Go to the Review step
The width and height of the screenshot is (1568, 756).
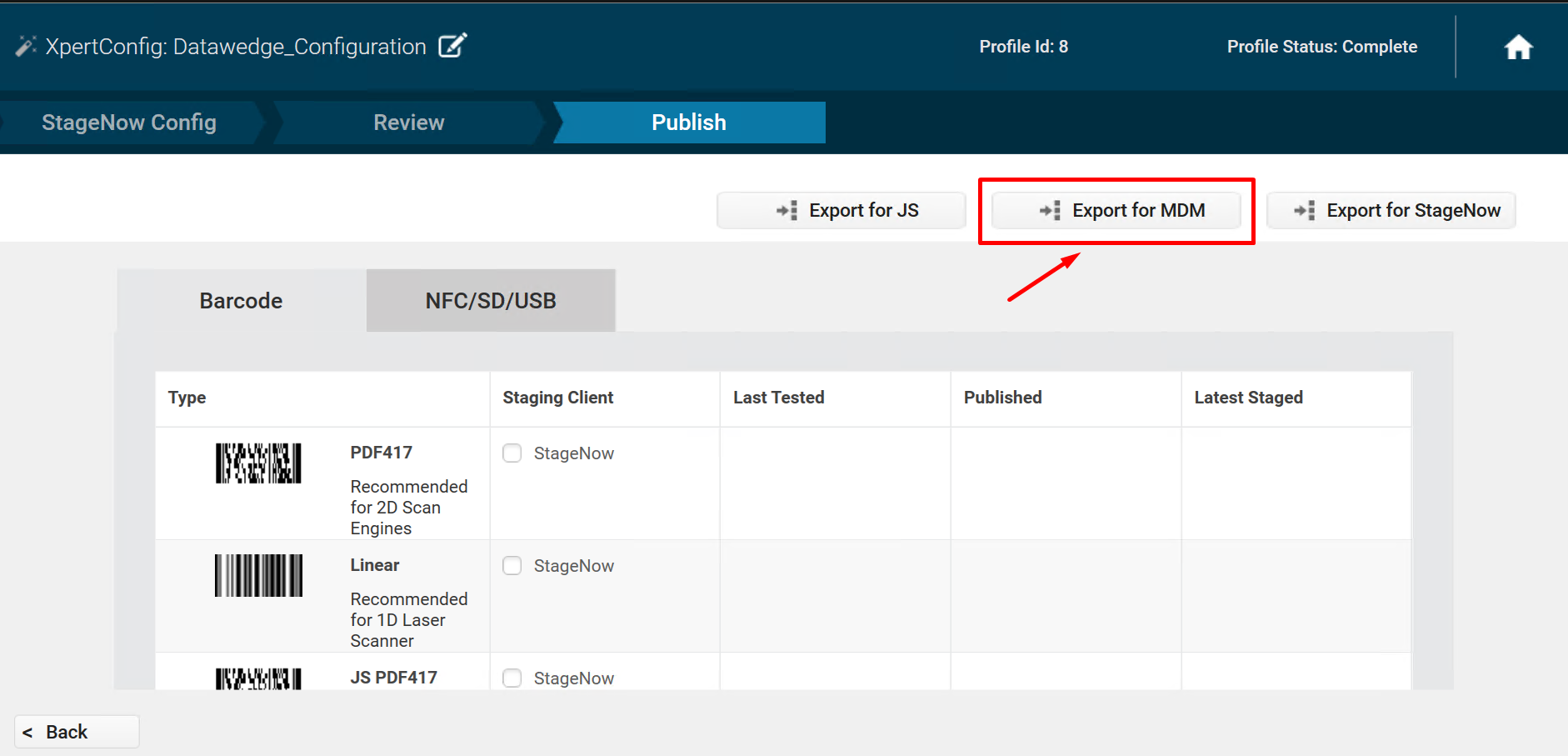408,123
